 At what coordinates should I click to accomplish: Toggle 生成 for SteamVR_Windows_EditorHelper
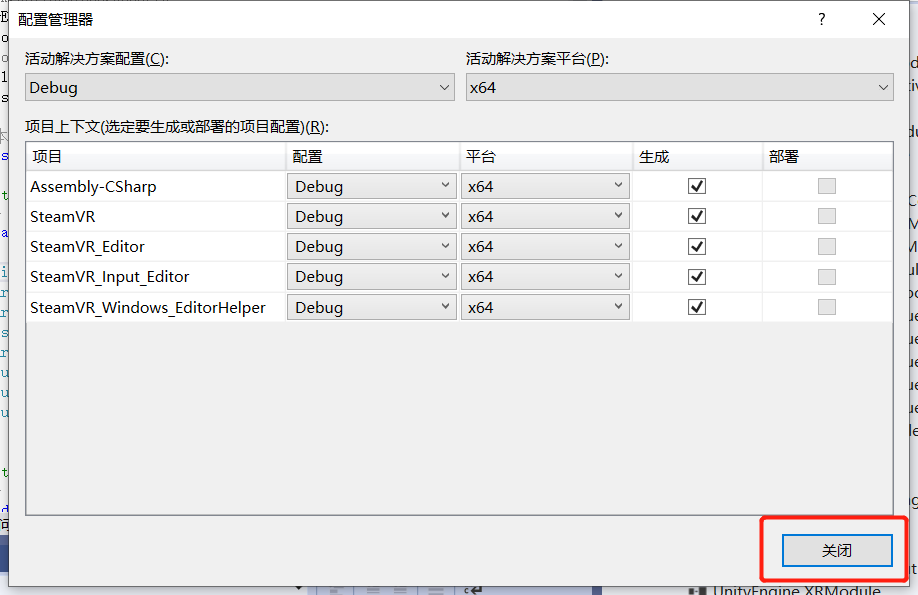pyautogui.click(x=697, y=307)
